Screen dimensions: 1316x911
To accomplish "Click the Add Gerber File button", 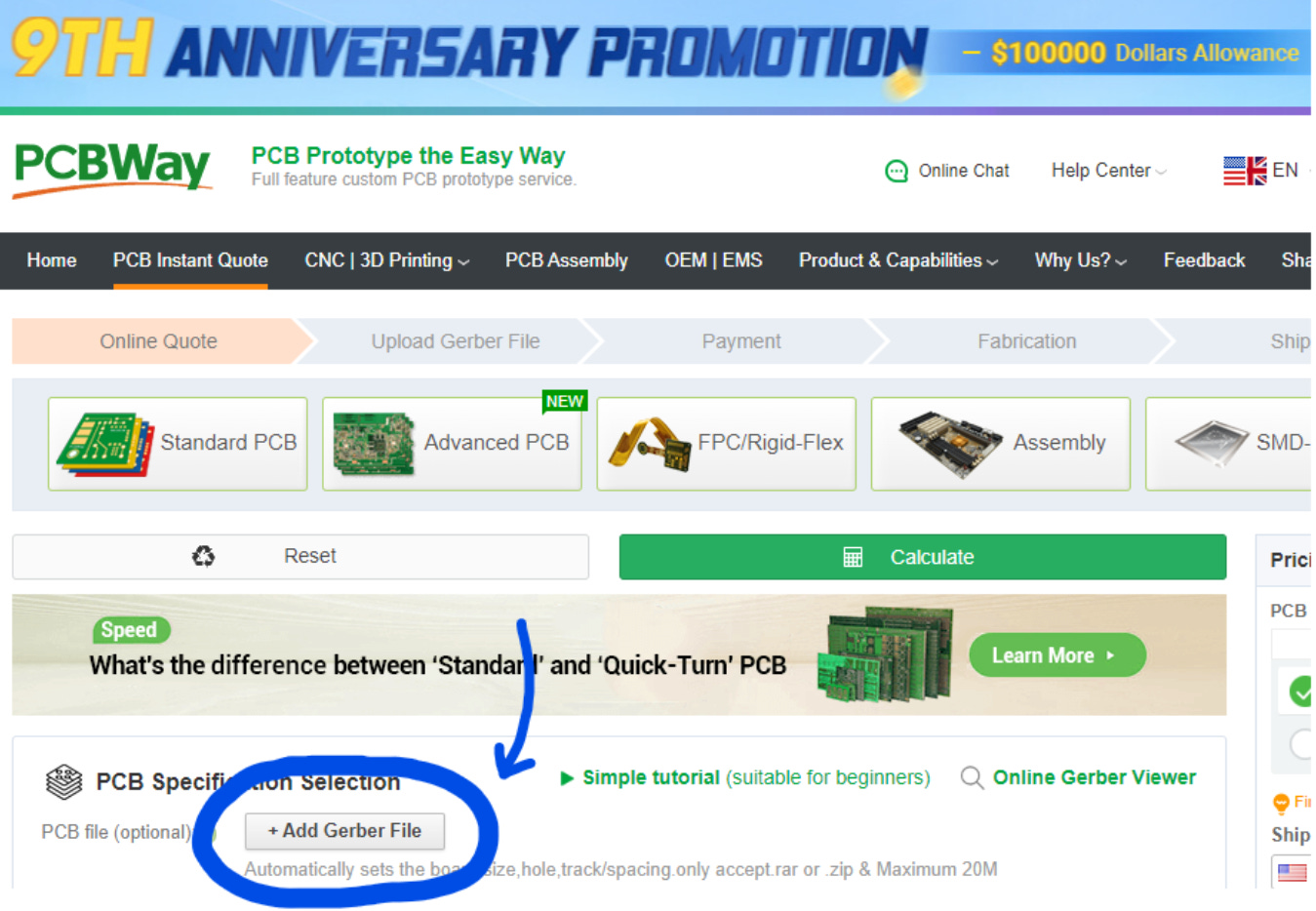I will (344, 831).
